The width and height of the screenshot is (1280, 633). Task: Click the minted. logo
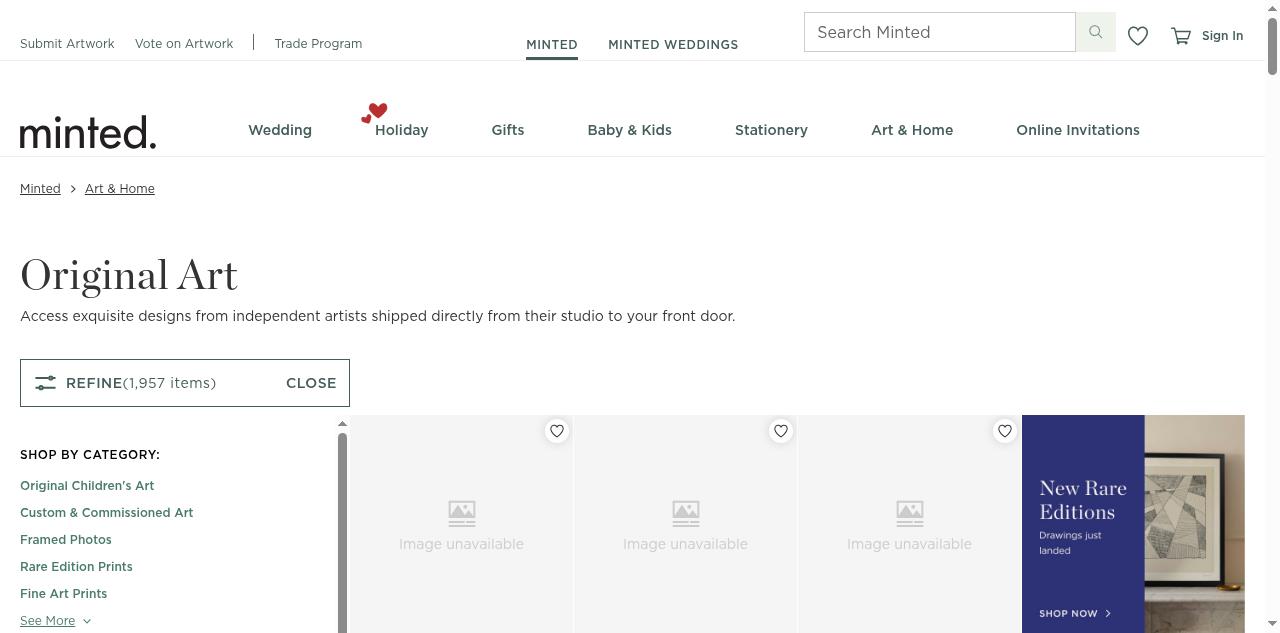pyautogui.click(x=88, y=132)
